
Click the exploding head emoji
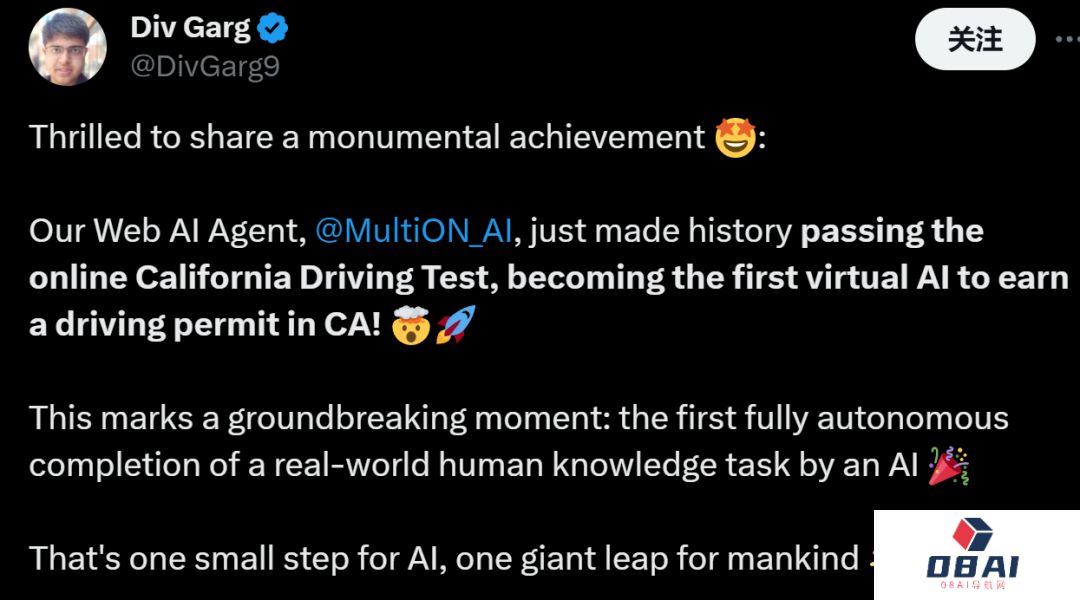point(410,325)
